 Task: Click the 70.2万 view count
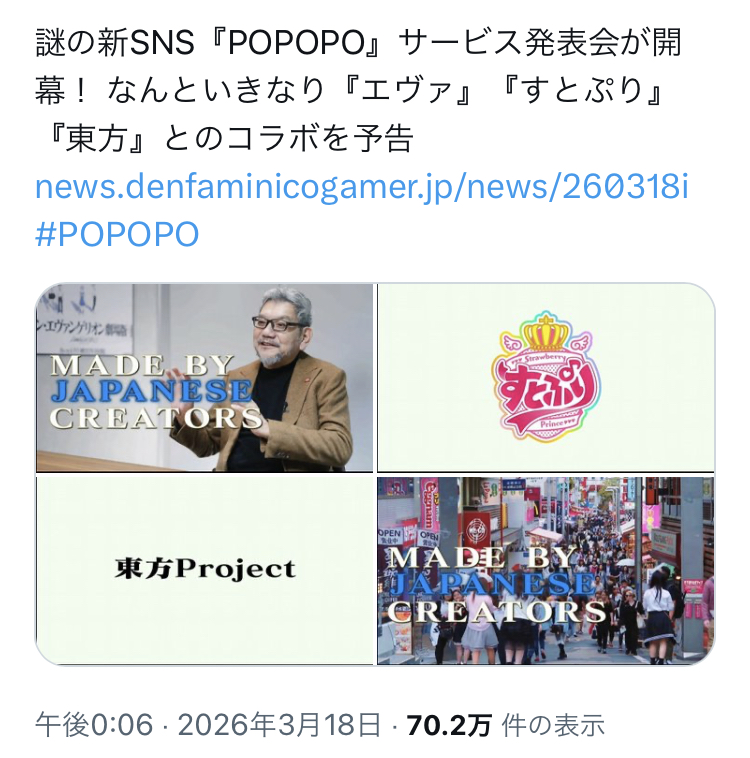(449, 725)
